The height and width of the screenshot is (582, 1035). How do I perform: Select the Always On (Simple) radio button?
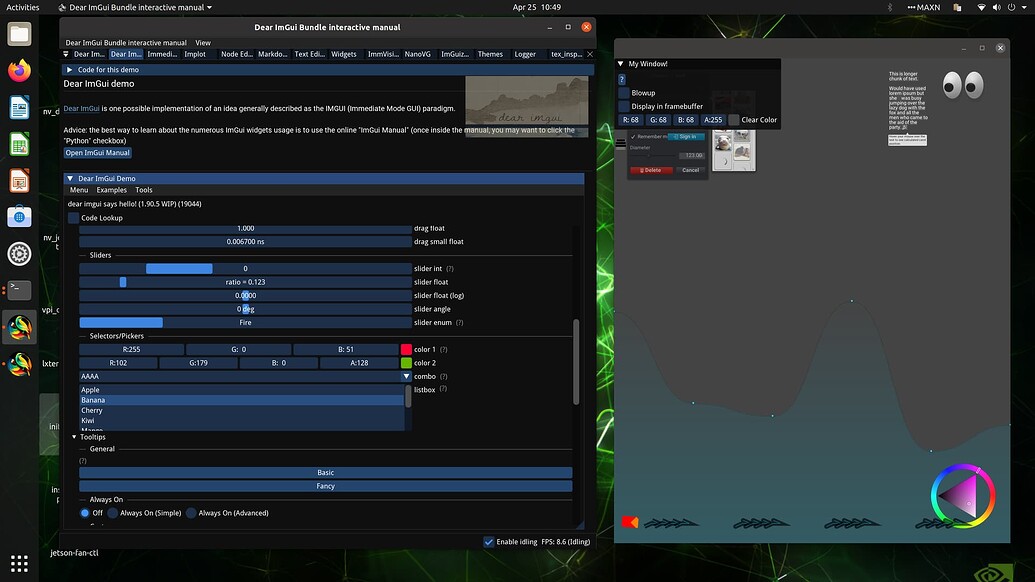[x=113, y=513]
